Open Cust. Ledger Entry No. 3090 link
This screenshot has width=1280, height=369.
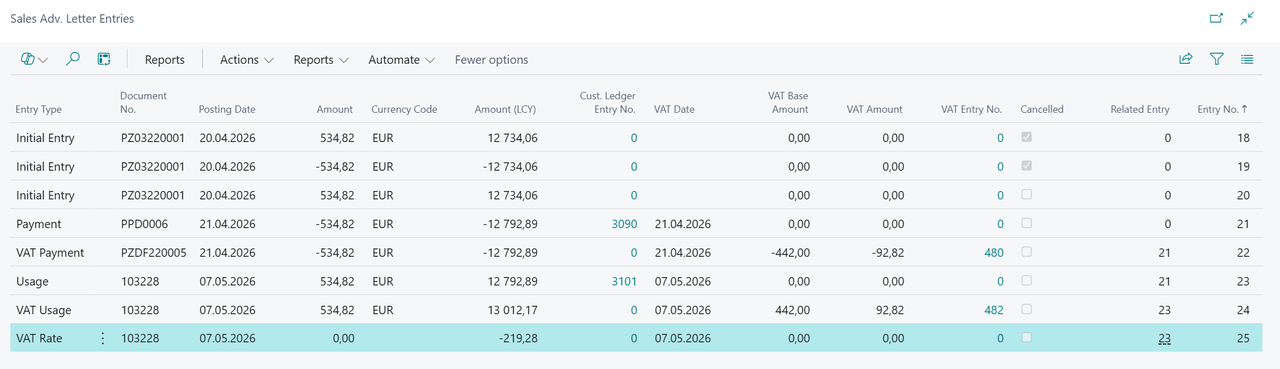click(x=624, y=224)
